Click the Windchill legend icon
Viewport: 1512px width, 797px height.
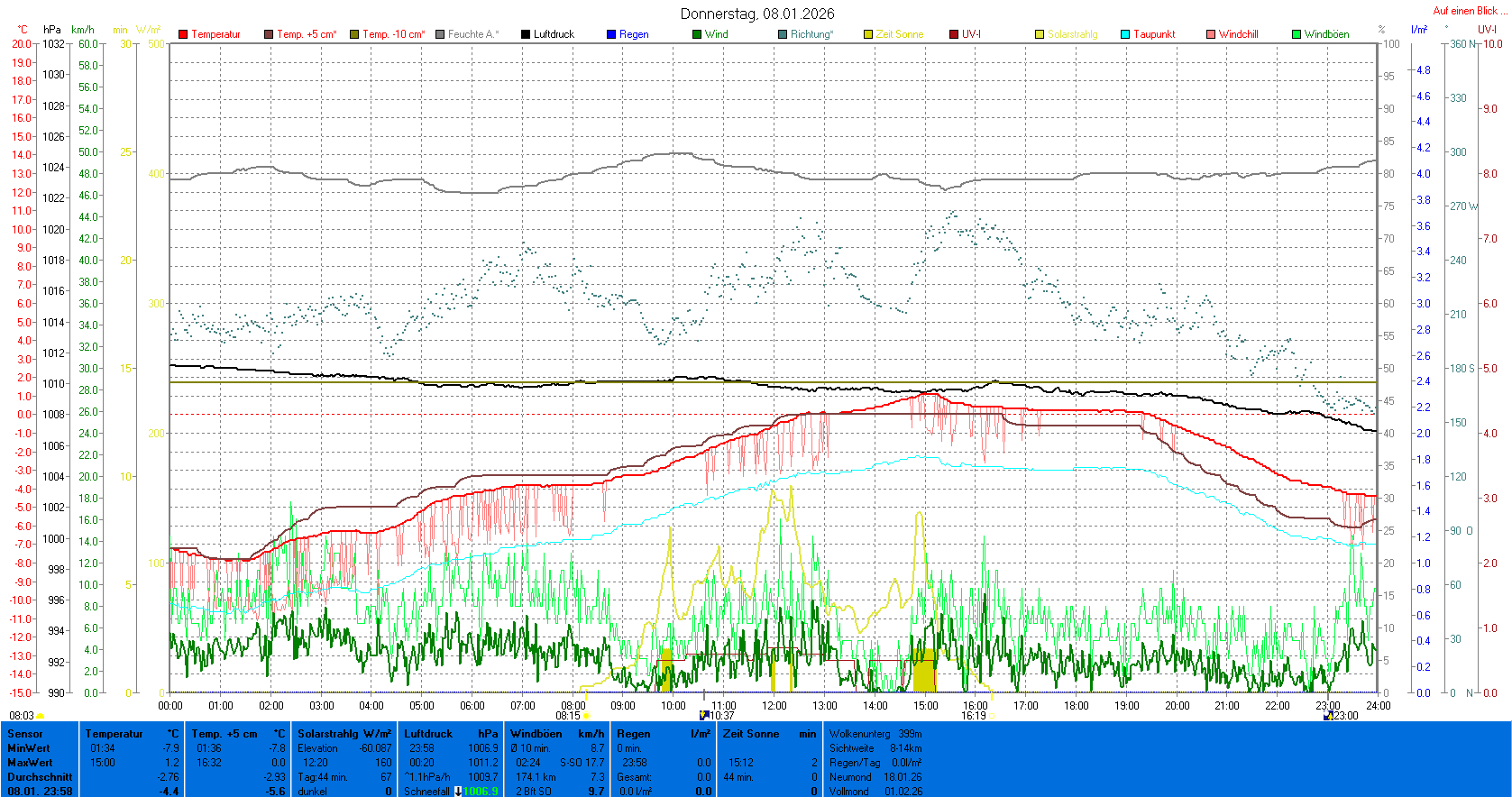tap(1211, 34)
